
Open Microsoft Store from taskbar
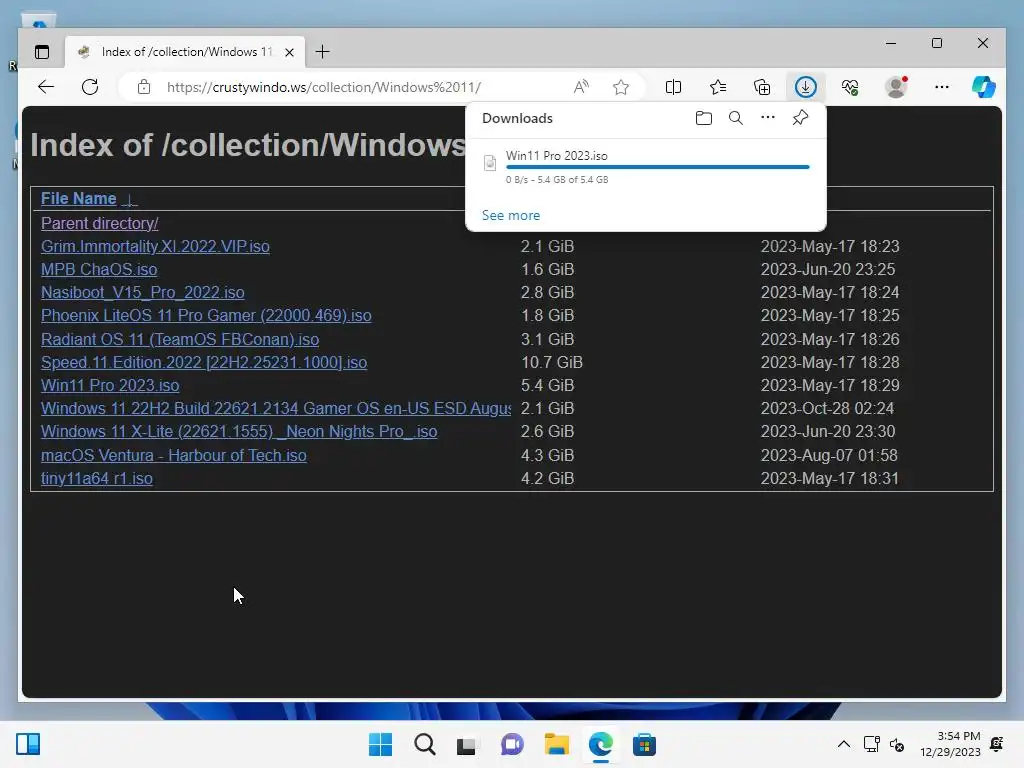pos(644,744)
